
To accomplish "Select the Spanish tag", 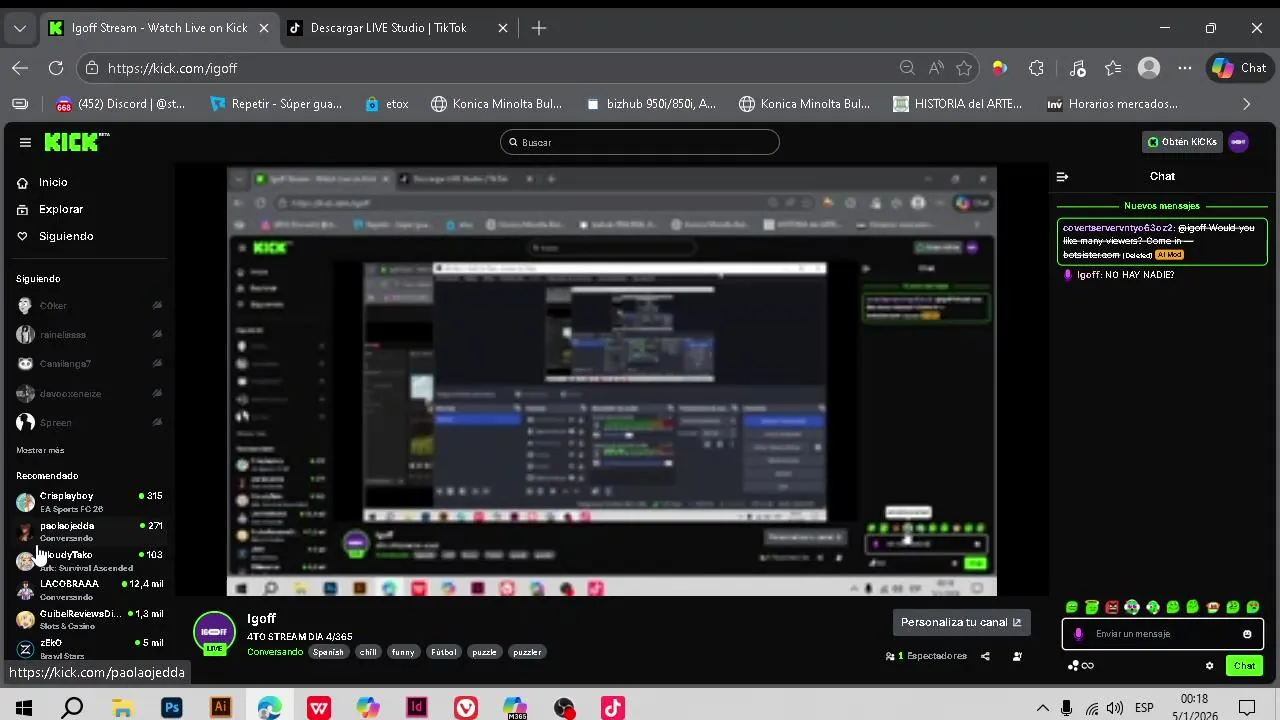I will click(328, 652).
